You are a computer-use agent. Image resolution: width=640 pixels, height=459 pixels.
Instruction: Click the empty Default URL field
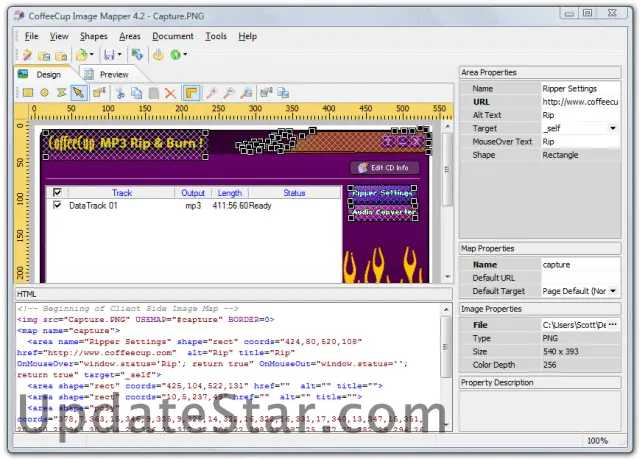click(580, 278)
